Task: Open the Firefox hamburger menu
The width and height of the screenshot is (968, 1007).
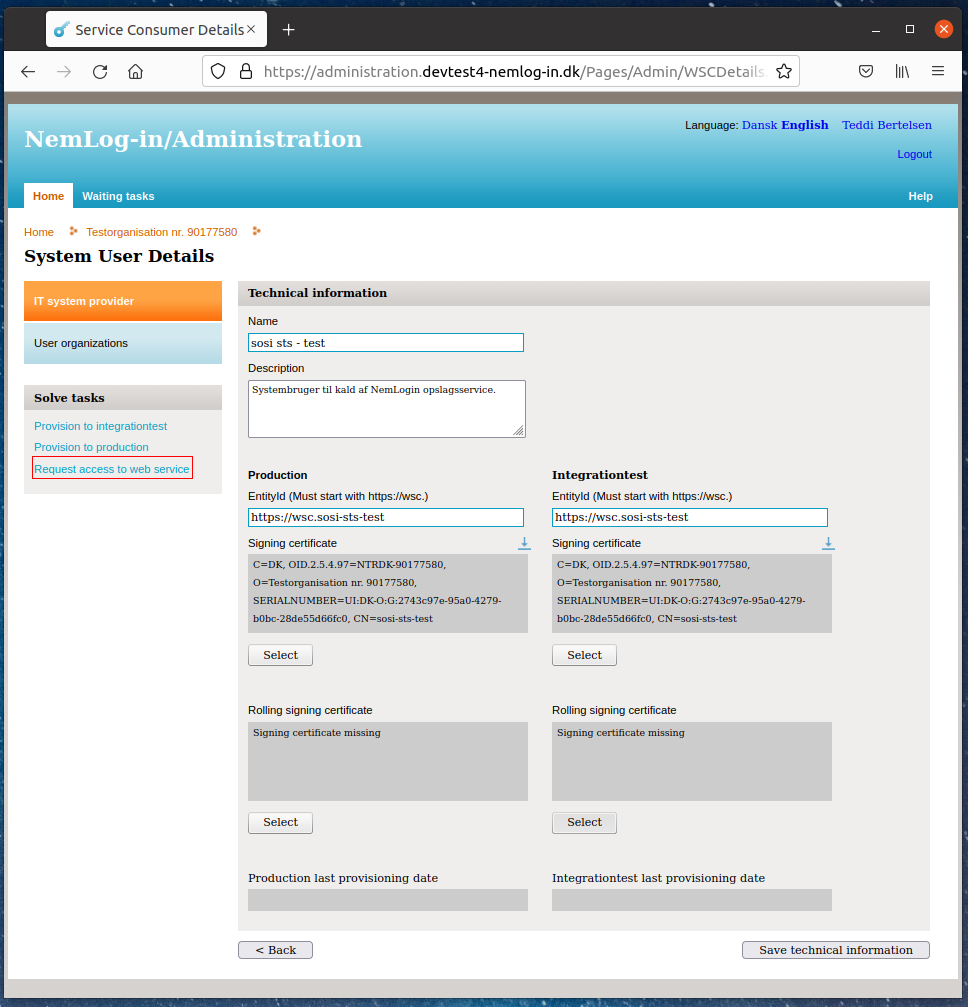Action: tap(938, 72)
